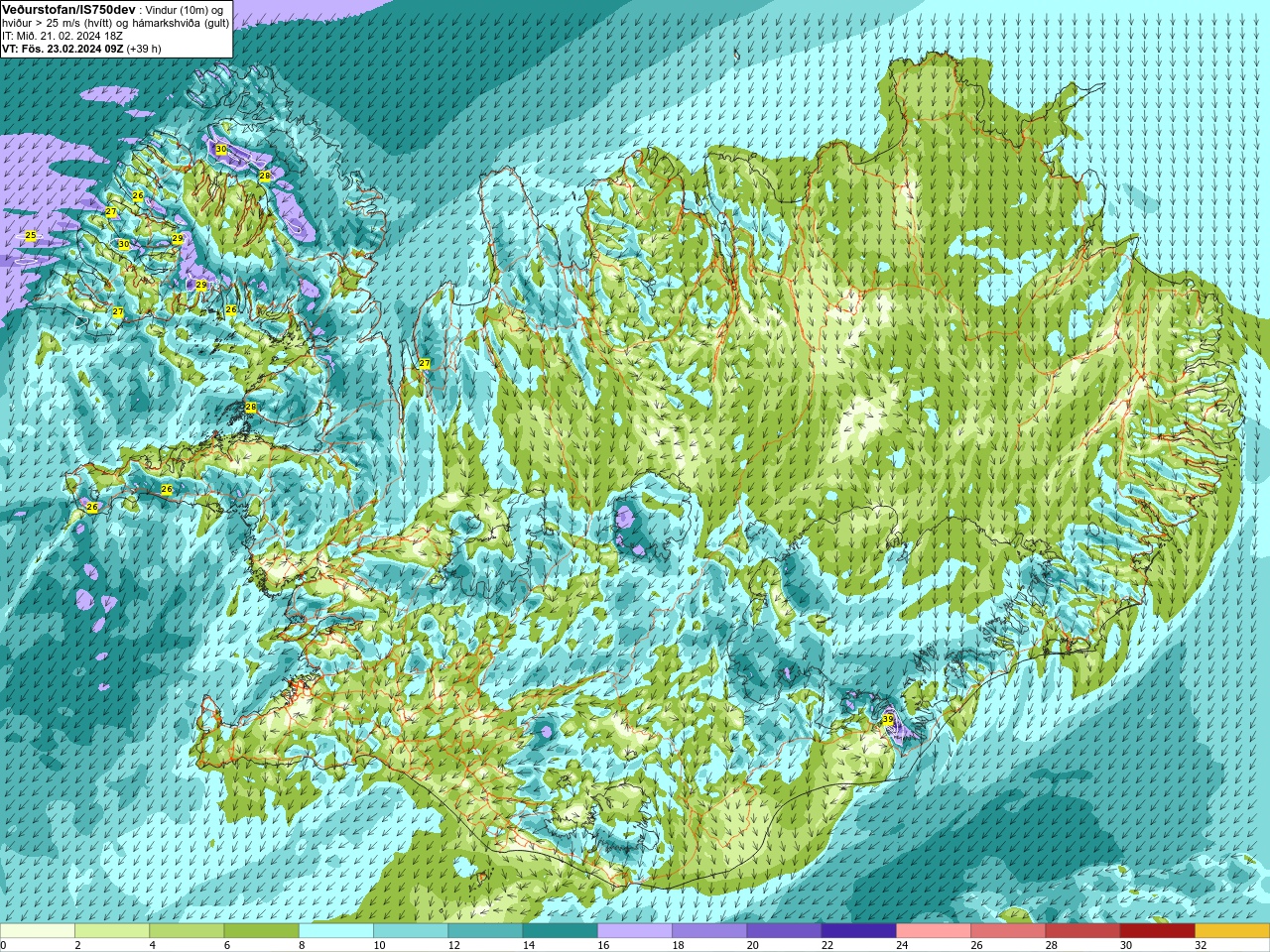Click the salmon 26–28 legend swatch
This screenshot has height=952, width=1270.
coord(1008,931)
